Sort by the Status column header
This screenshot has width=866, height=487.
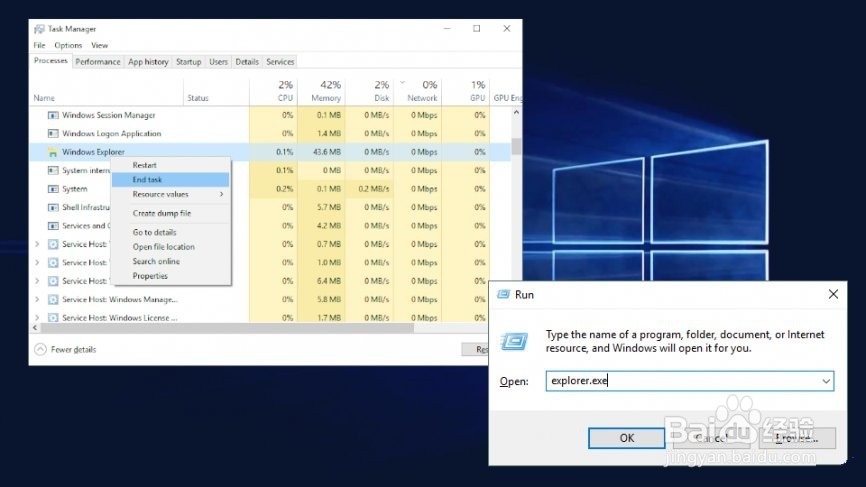coord(216,91)
